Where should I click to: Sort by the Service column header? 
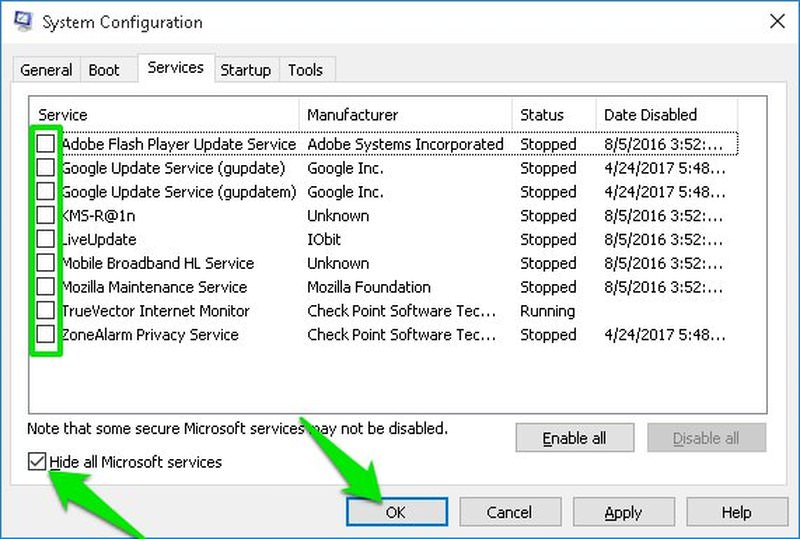[x=164, y=115]
